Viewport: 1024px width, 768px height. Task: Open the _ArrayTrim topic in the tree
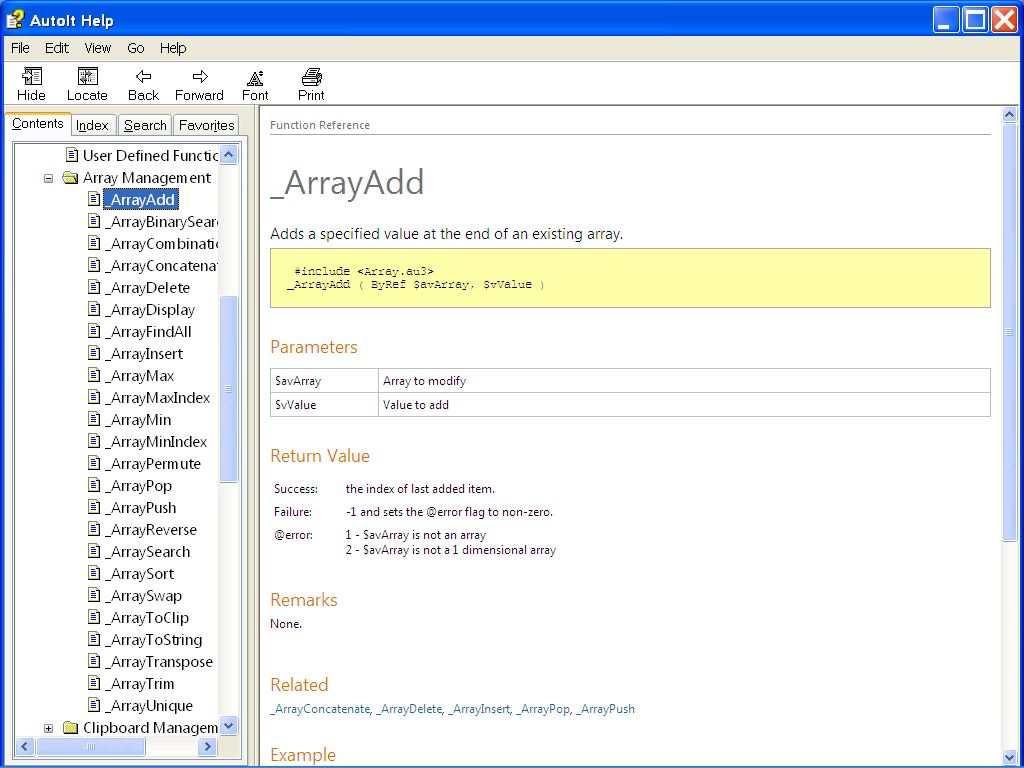140,684
